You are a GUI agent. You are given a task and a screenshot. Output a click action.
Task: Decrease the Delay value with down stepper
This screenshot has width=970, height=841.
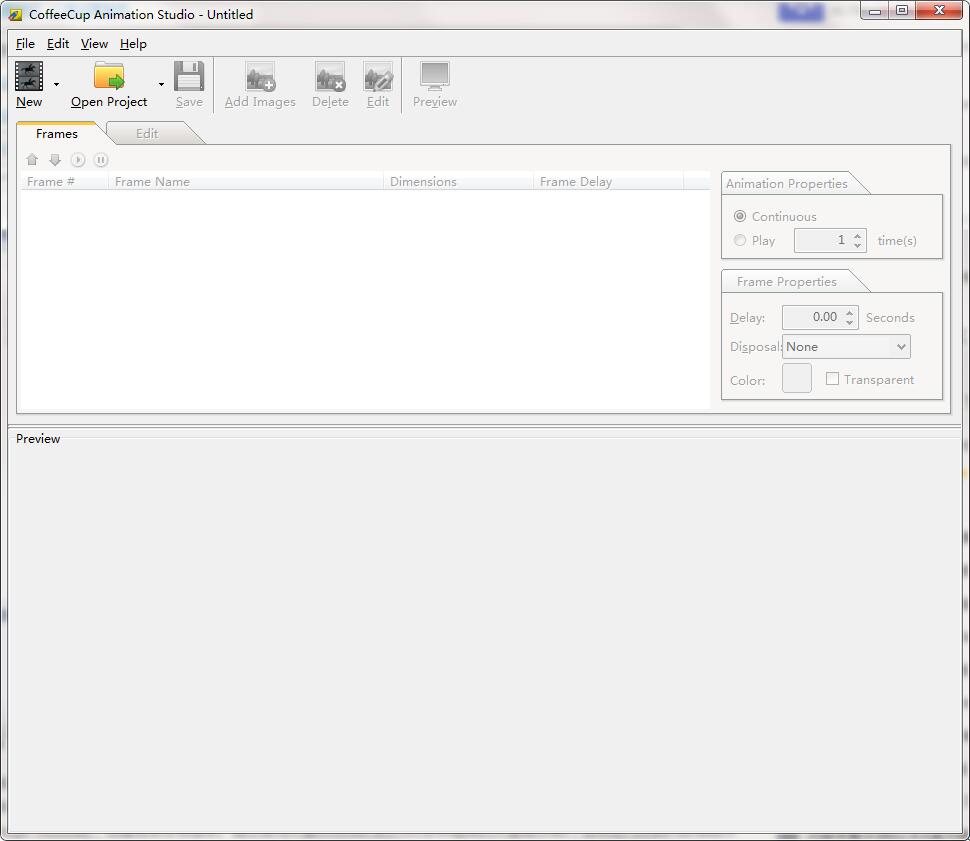849,322
